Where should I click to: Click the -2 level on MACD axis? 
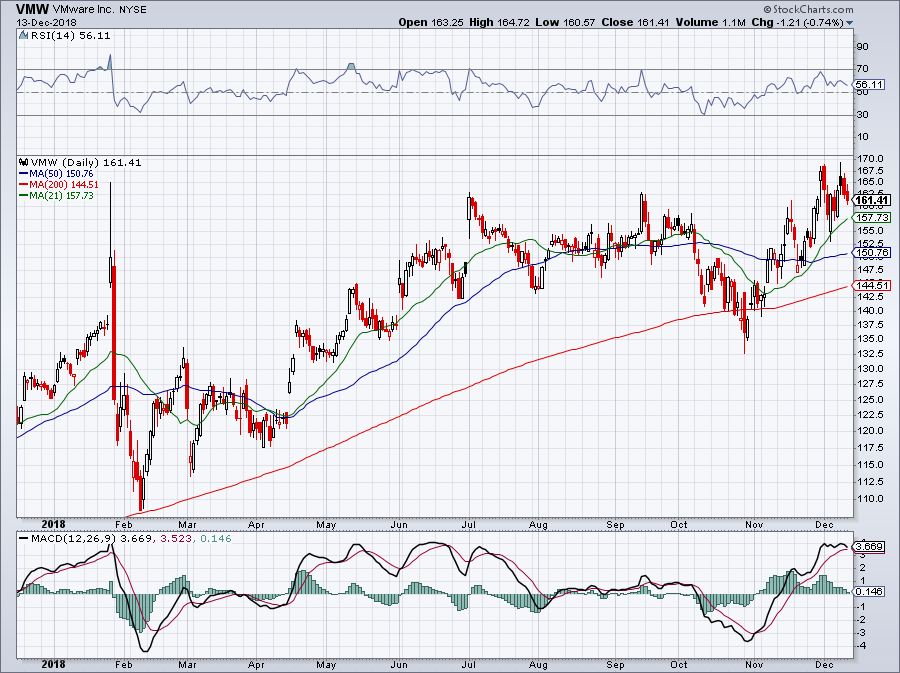tap(861, 620)
